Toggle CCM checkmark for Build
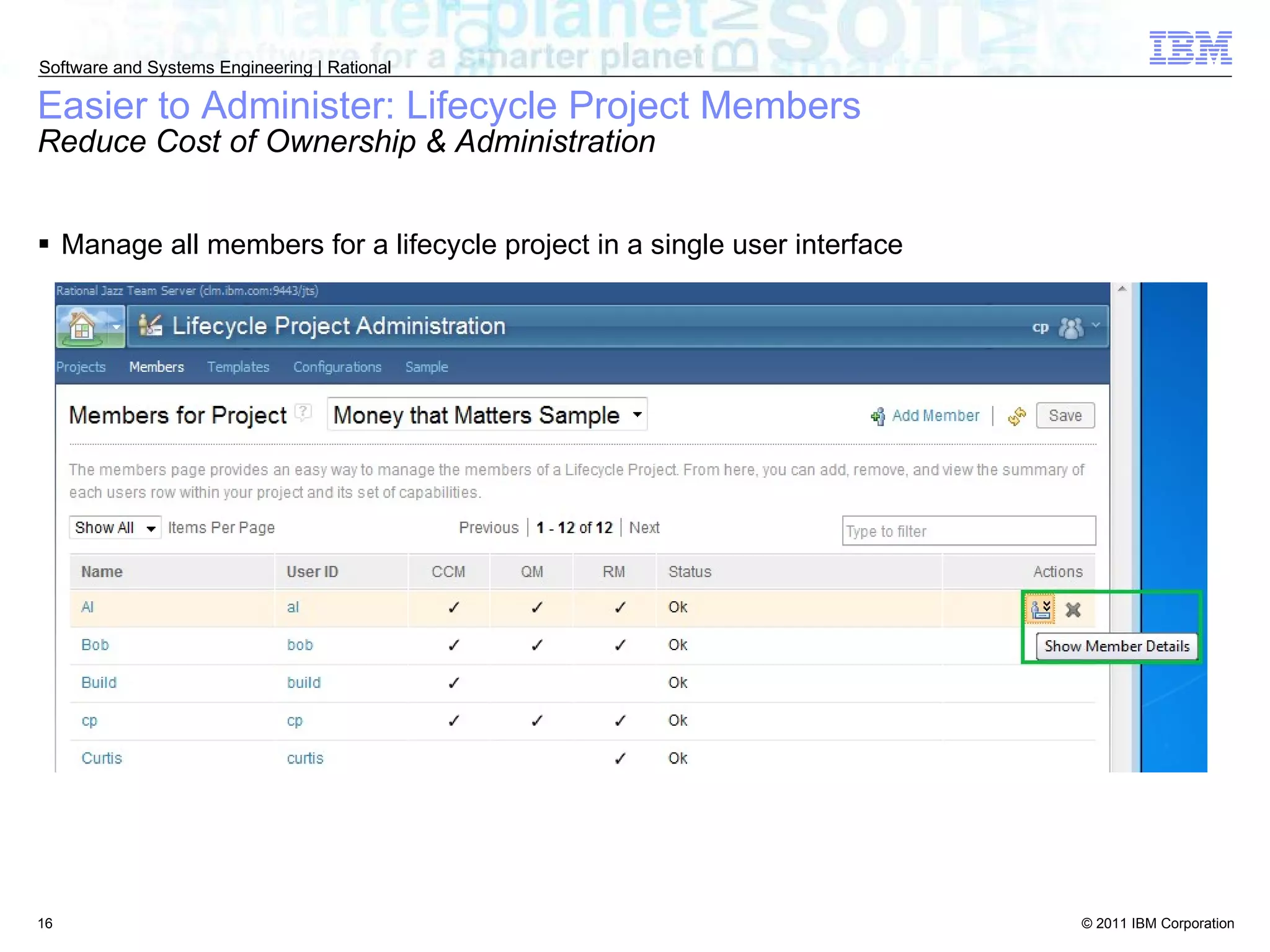1270x952 pixels. pos(453,683)
